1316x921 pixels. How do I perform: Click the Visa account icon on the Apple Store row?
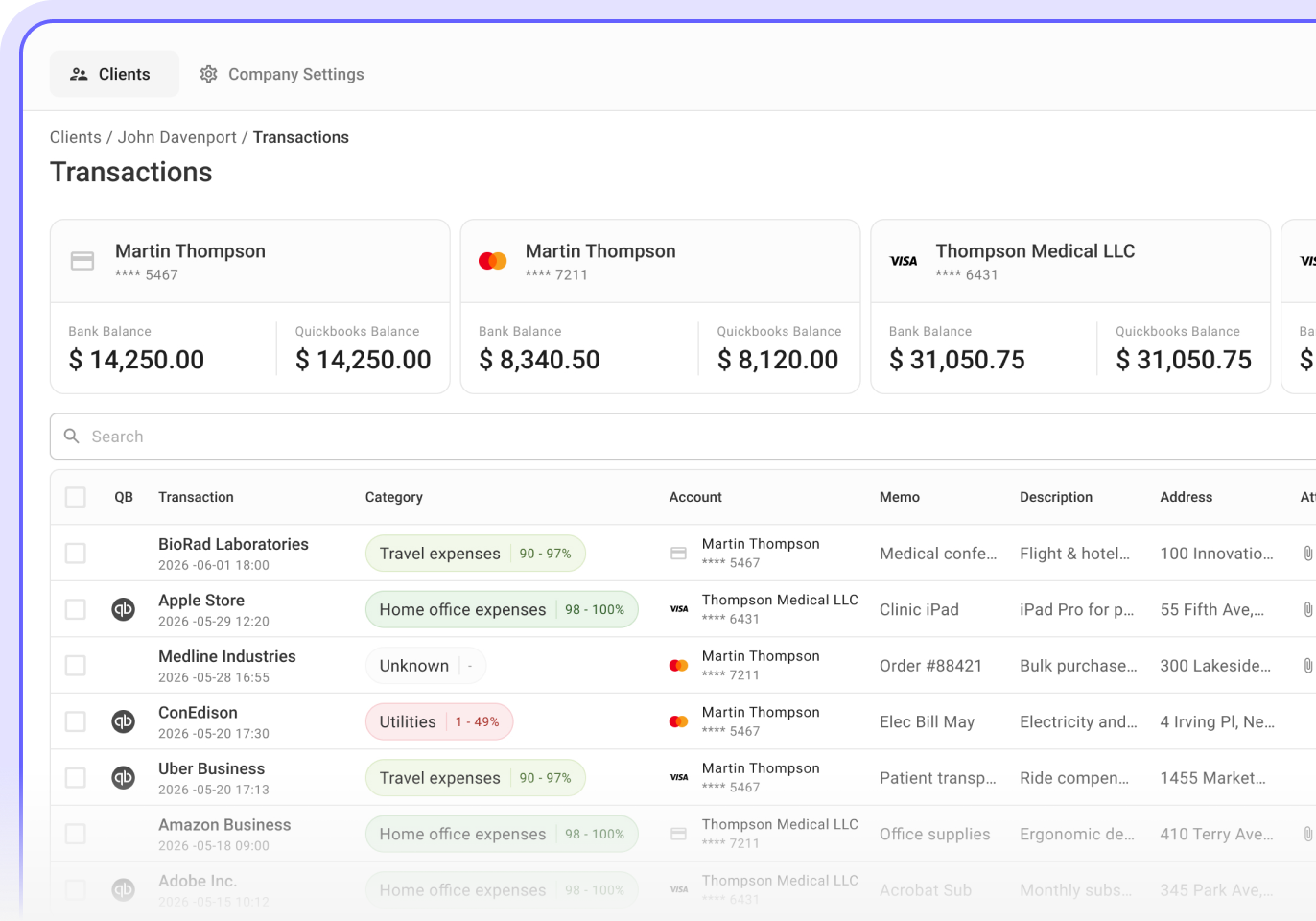678,609
